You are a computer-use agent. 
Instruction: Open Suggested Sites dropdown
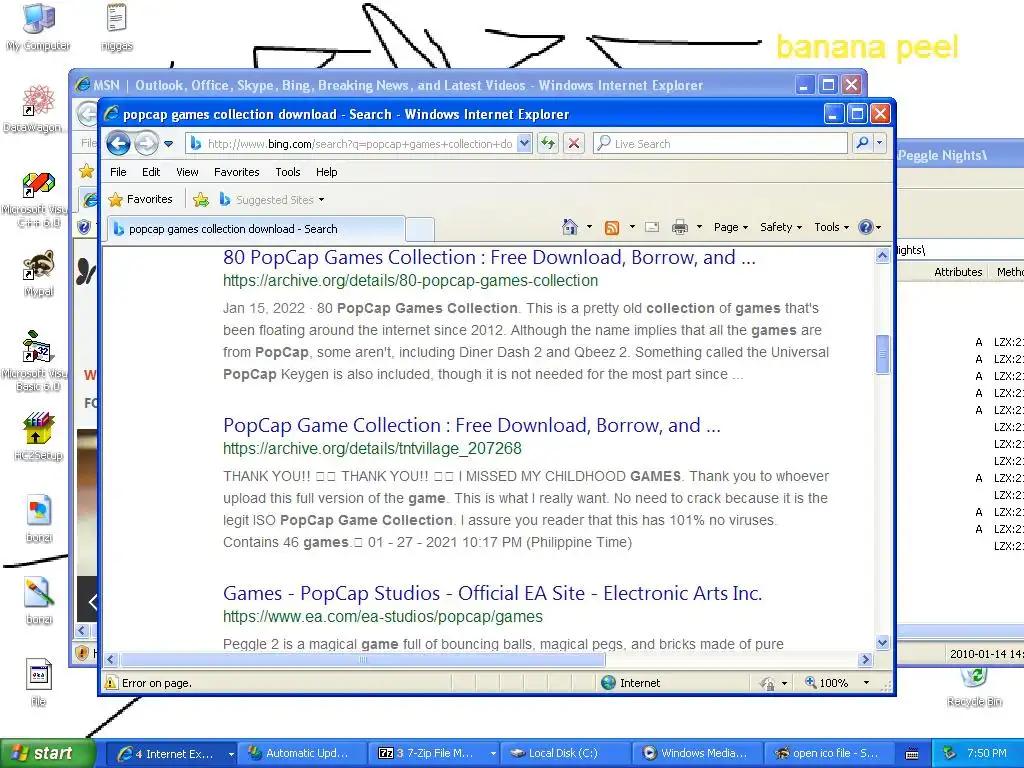[x=272, y=200]
